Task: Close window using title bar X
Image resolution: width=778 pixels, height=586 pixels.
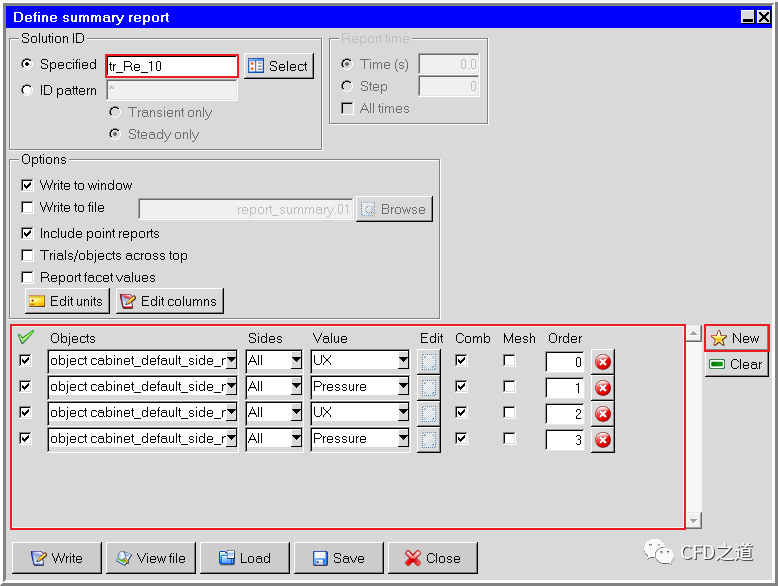Action: pos(764,17)
